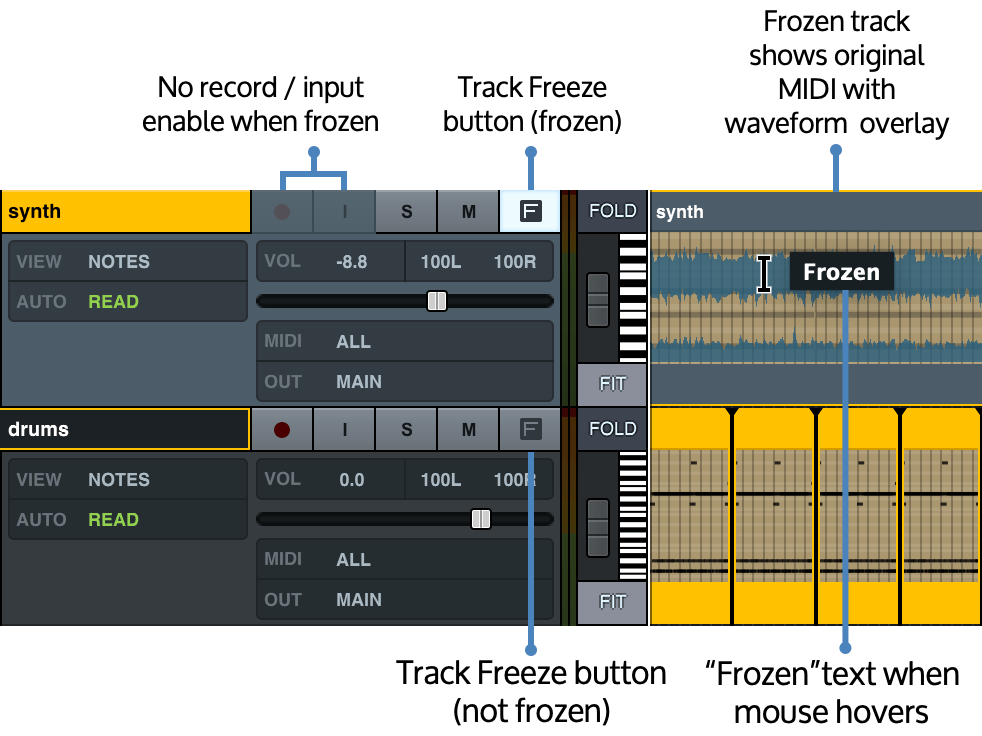This screenshot has width=982, height=736.
Task: Click the Freeze button on the synth track
Action: [x=529, y=211]
